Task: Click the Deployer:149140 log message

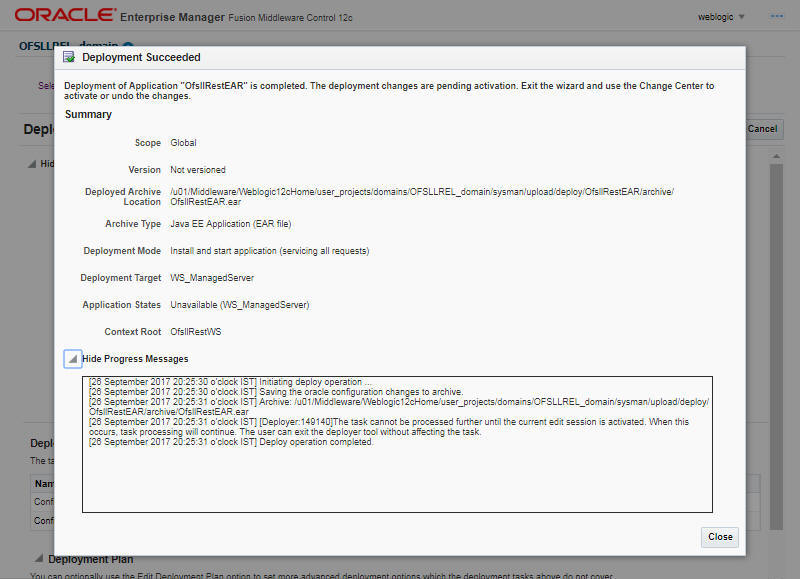Action: pos(389,426)
